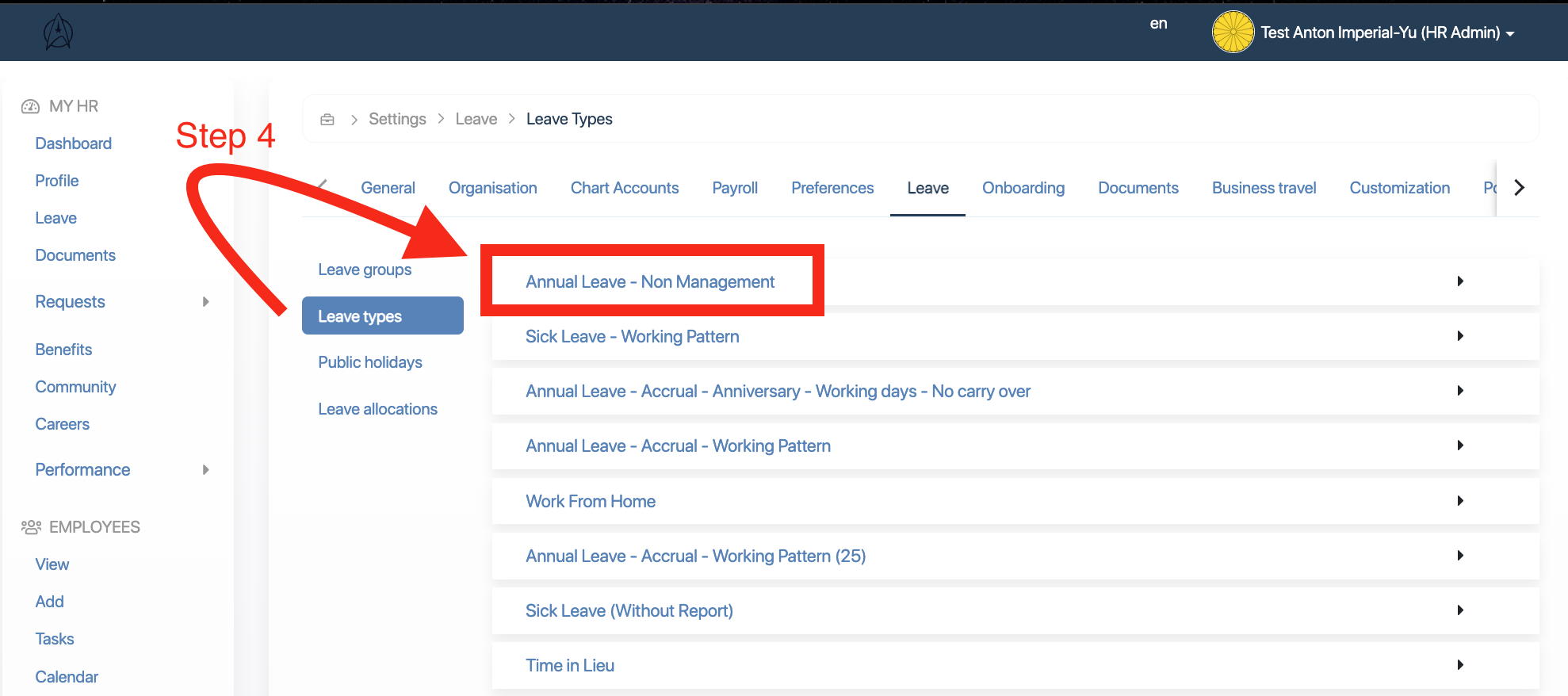Open the Onboarding settings tab
This screenshot has width=1568, height=696.
(x=1023, y=188)
